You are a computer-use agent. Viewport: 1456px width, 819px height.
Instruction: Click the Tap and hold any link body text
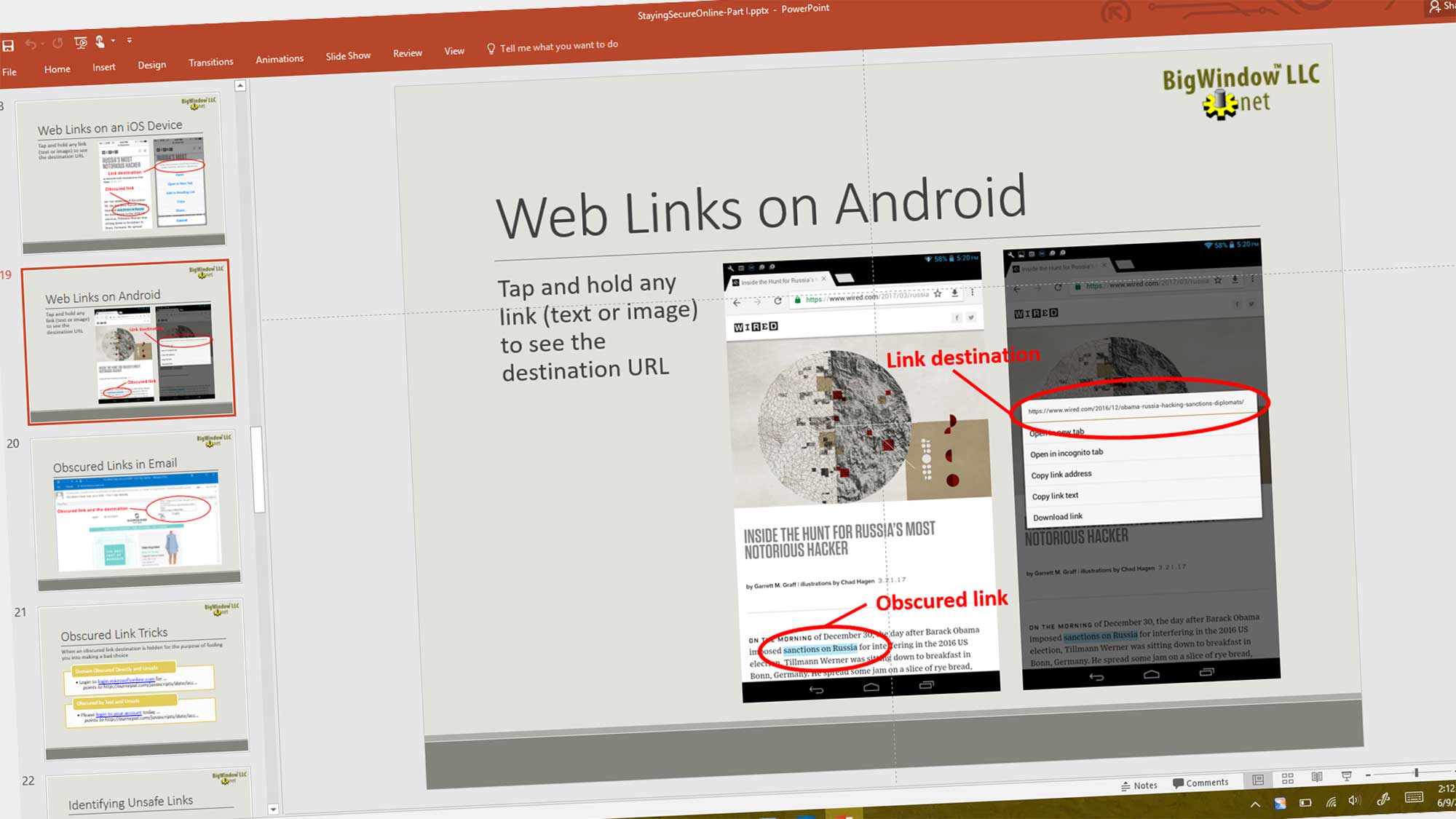click(597, 328)
